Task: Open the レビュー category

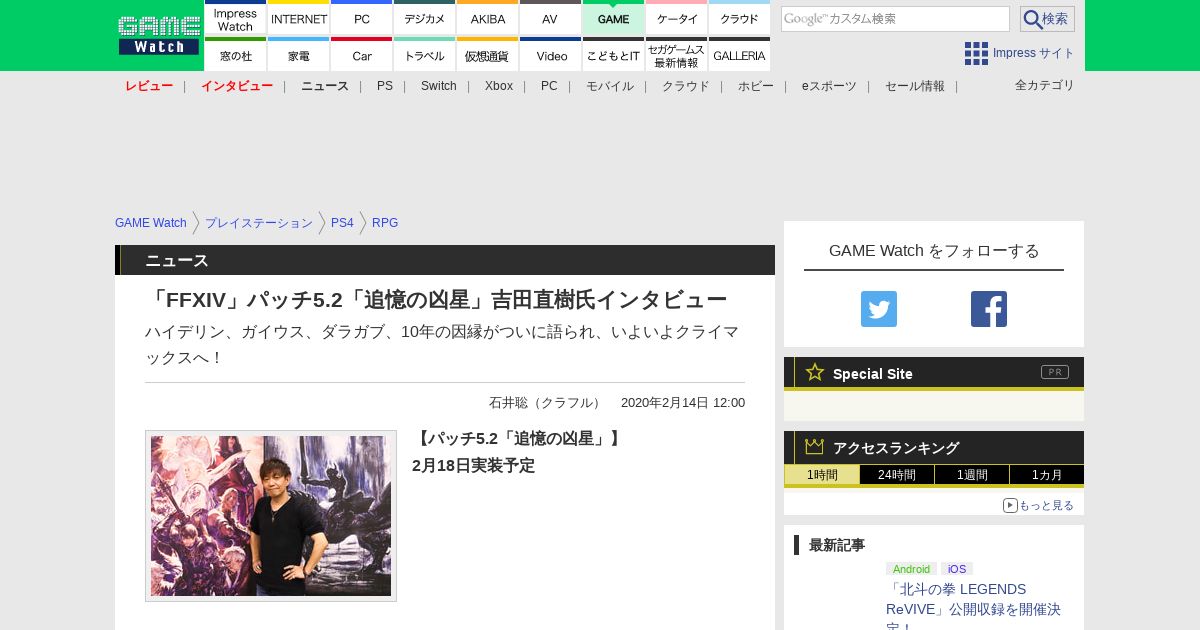Action: [x=149, y=86]
